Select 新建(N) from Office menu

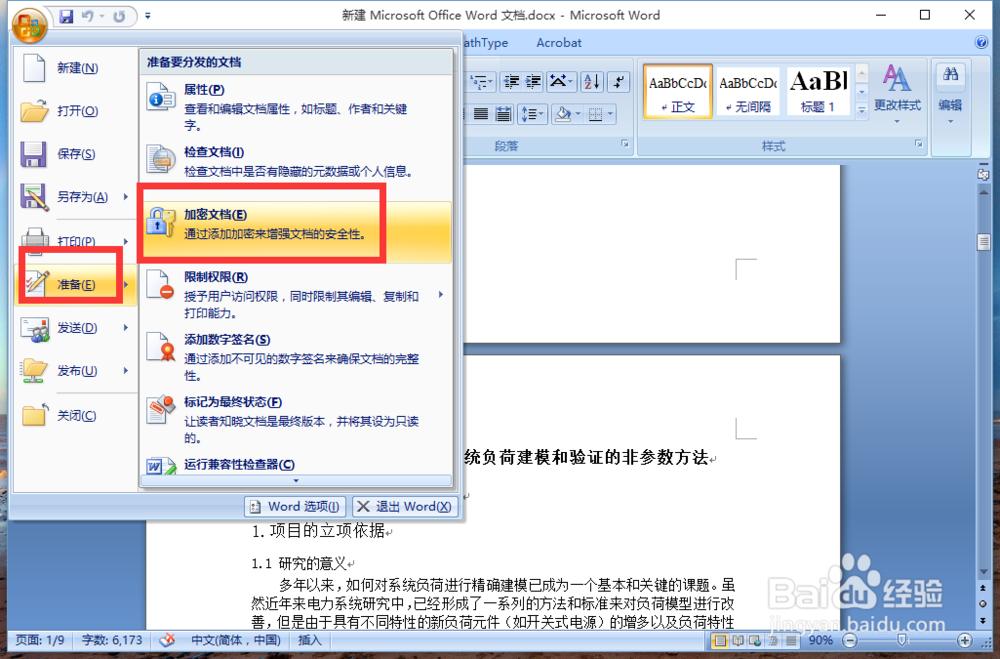76,68
